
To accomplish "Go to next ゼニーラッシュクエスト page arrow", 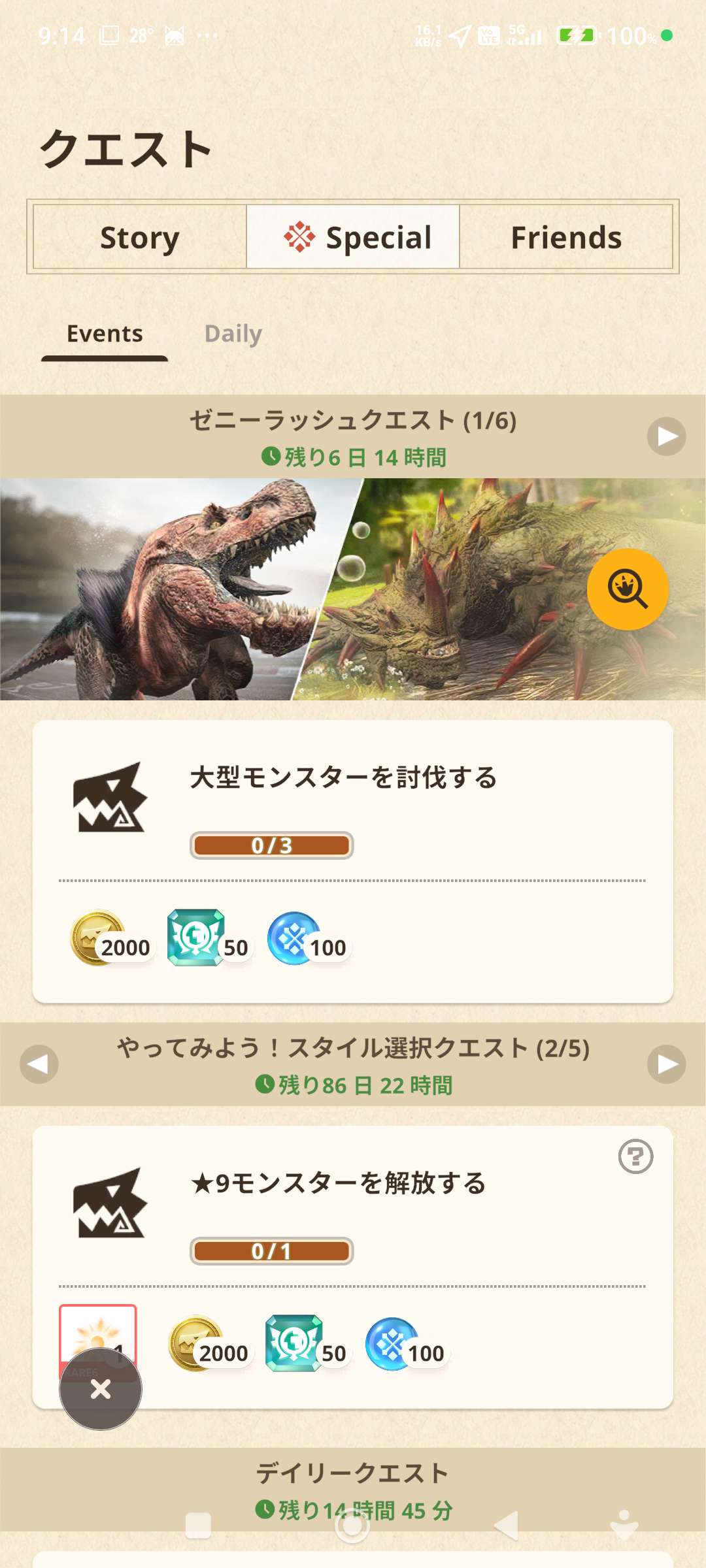I will click(666, 436).
